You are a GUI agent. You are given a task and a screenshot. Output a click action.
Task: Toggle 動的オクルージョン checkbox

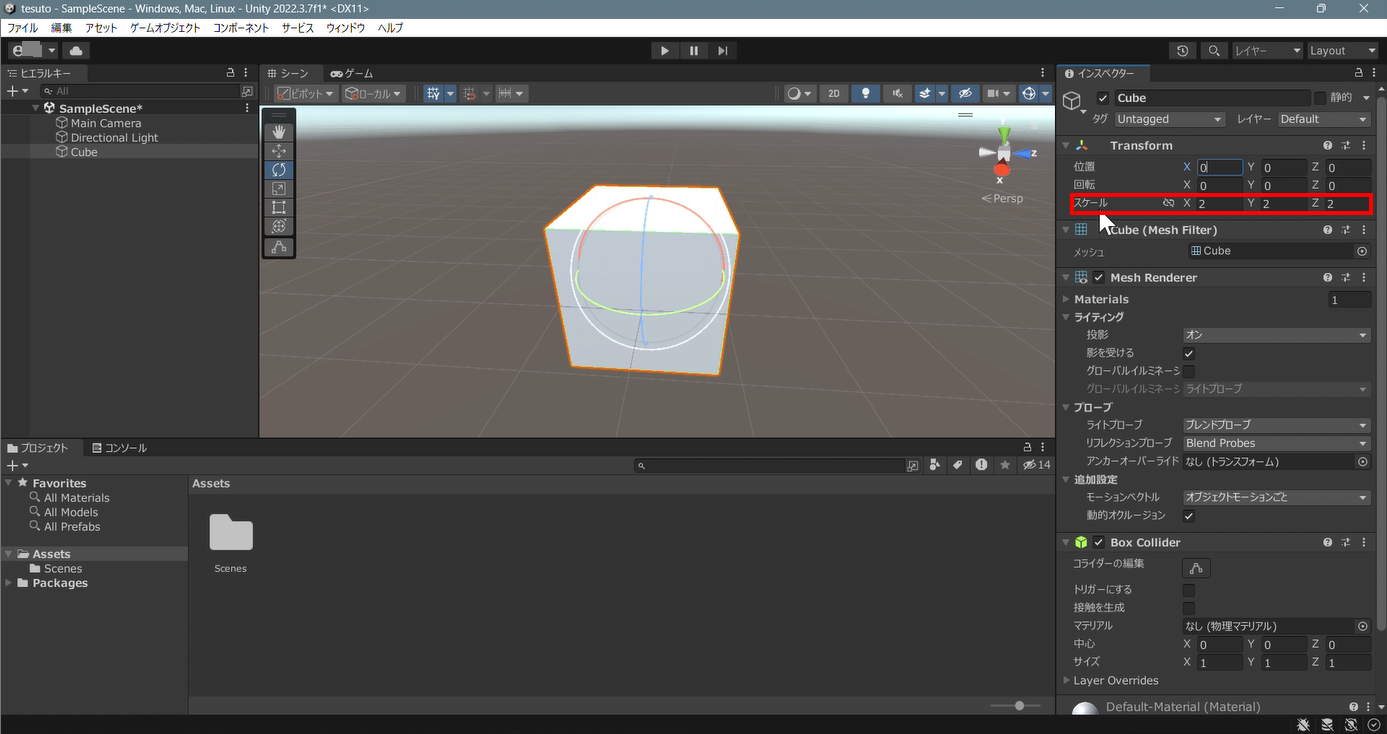[x=1189, y=516]
